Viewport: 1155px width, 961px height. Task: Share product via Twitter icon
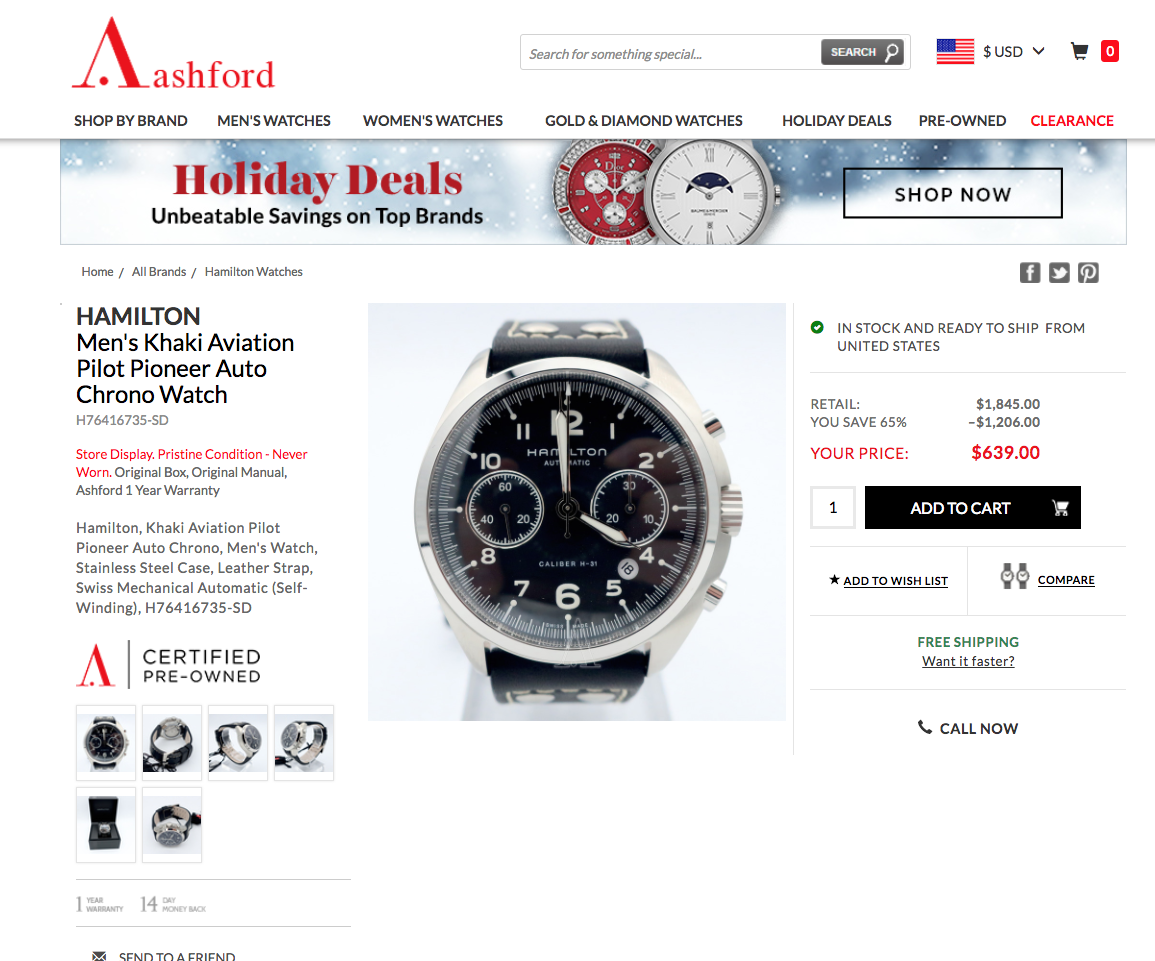[1059, 272]
